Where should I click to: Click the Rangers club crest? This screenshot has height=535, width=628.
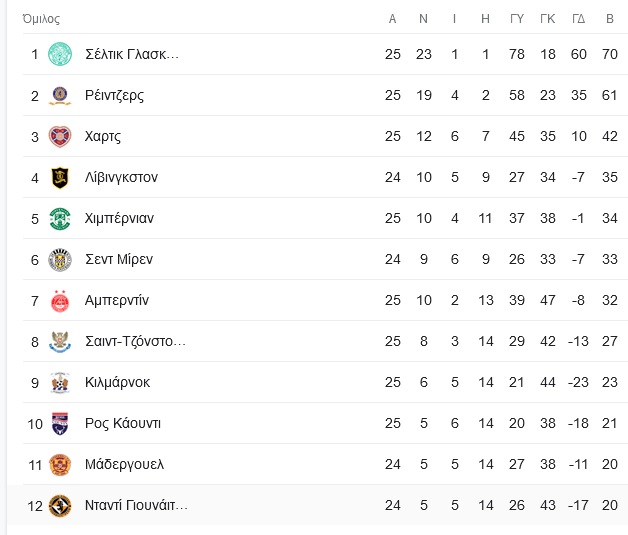pos(60,95)
